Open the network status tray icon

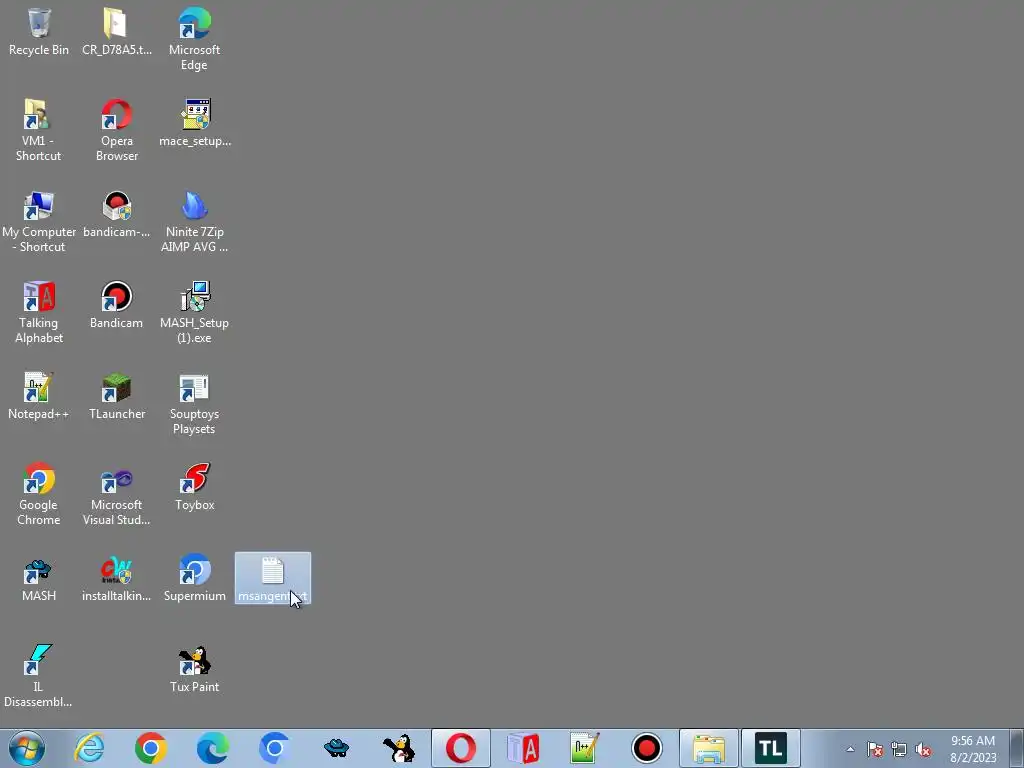(899, 749)
